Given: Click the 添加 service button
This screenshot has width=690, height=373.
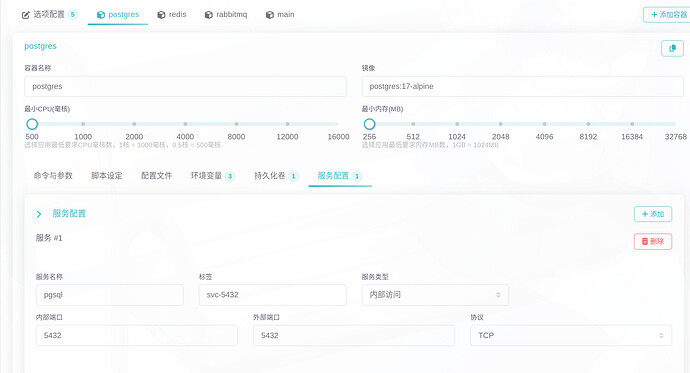Looking at the screenshot, I should pyautogui.click(x=653, y=214).
